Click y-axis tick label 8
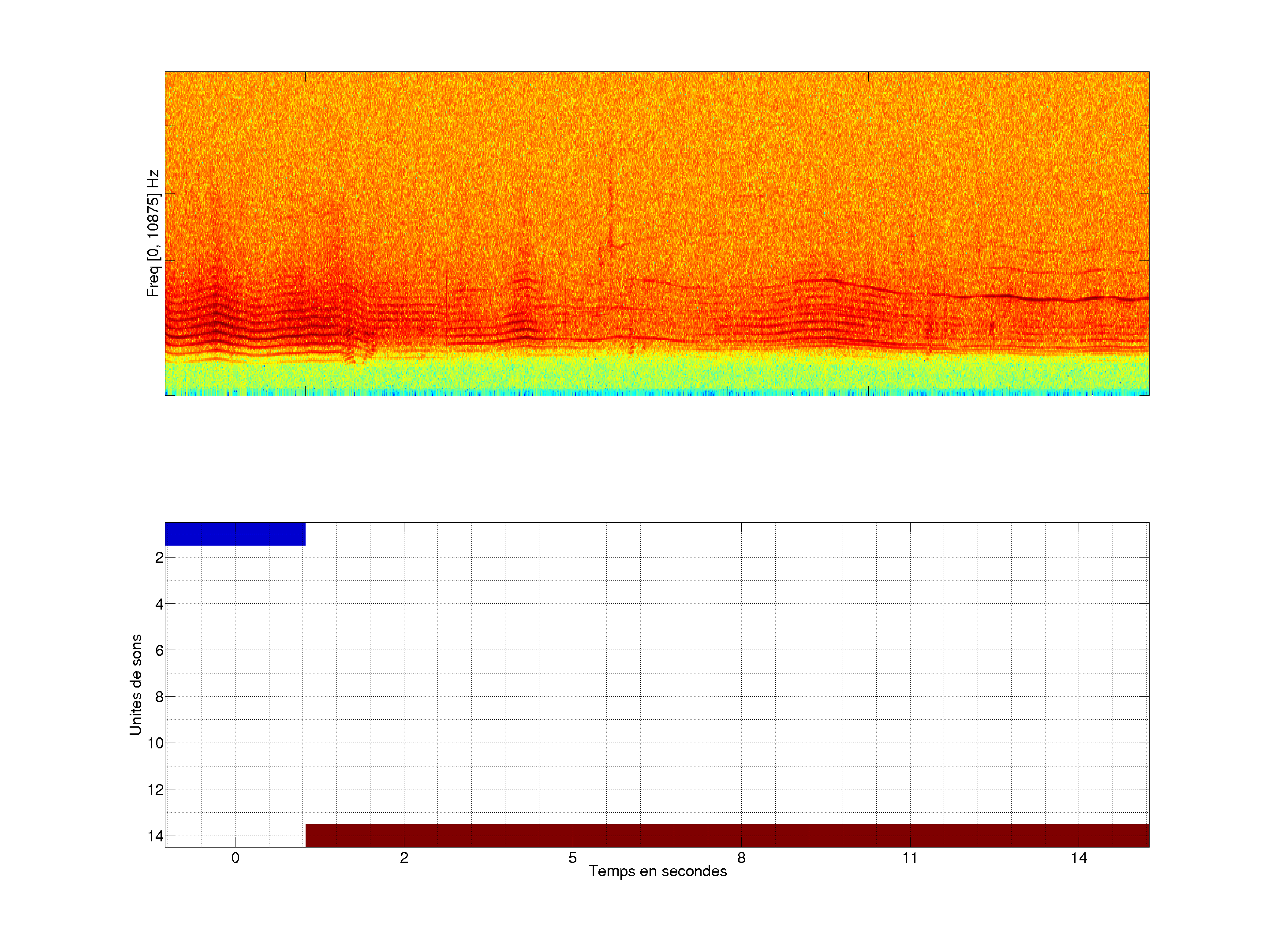 [159, 697]
